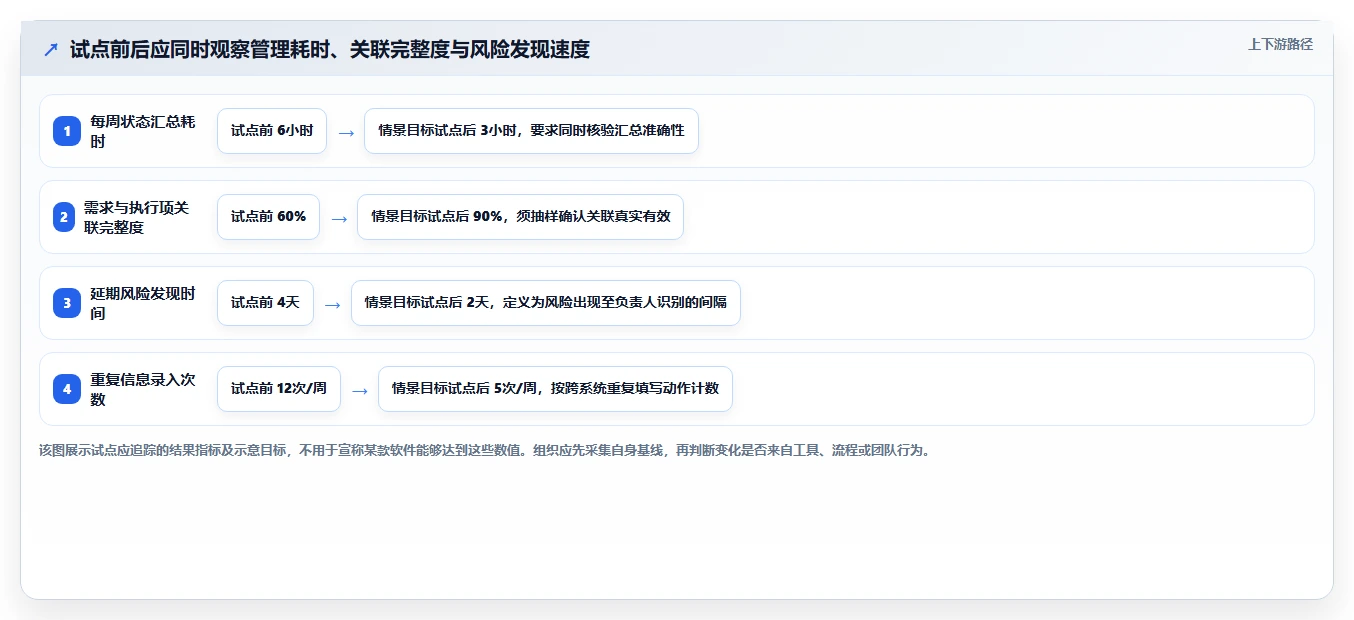
Task: Click the diagonal arrow icon beside the title
Action: pos(51,49)
